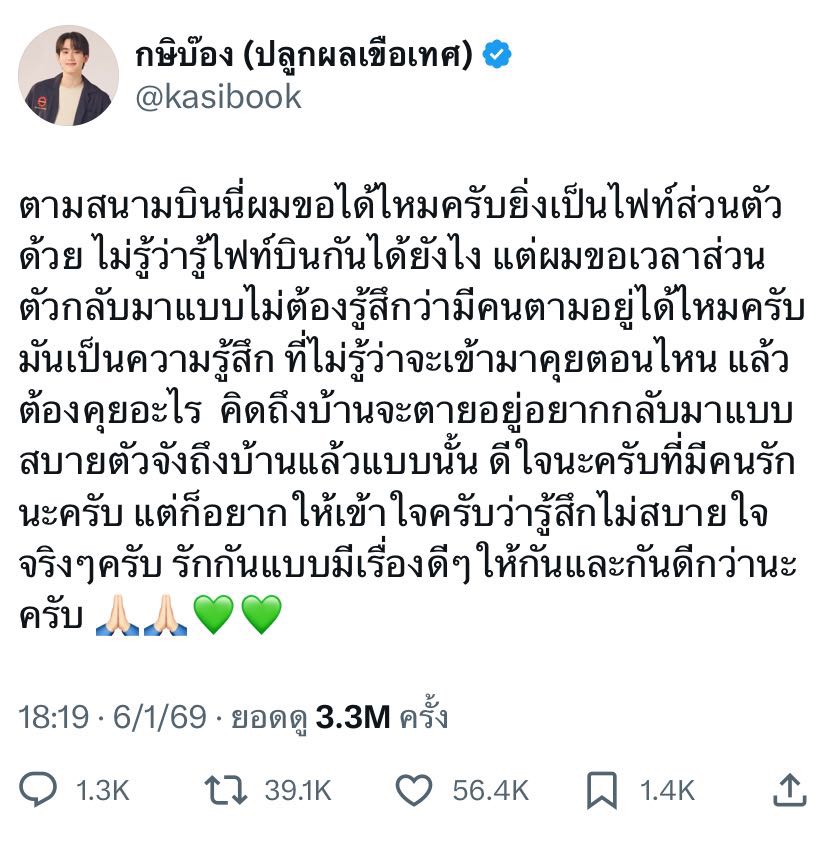Click the 56.4K likes count
828x853 pixels.
(490, 791)
